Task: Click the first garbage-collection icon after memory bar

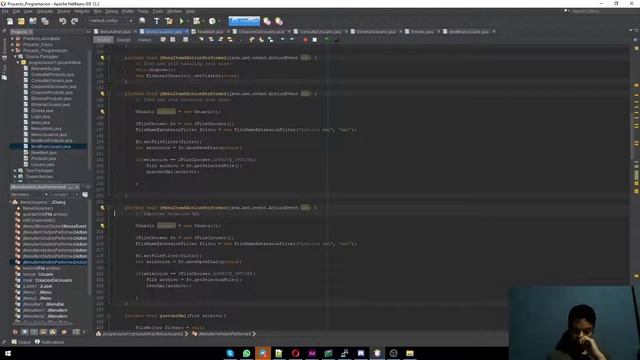Action: (267, 21)
